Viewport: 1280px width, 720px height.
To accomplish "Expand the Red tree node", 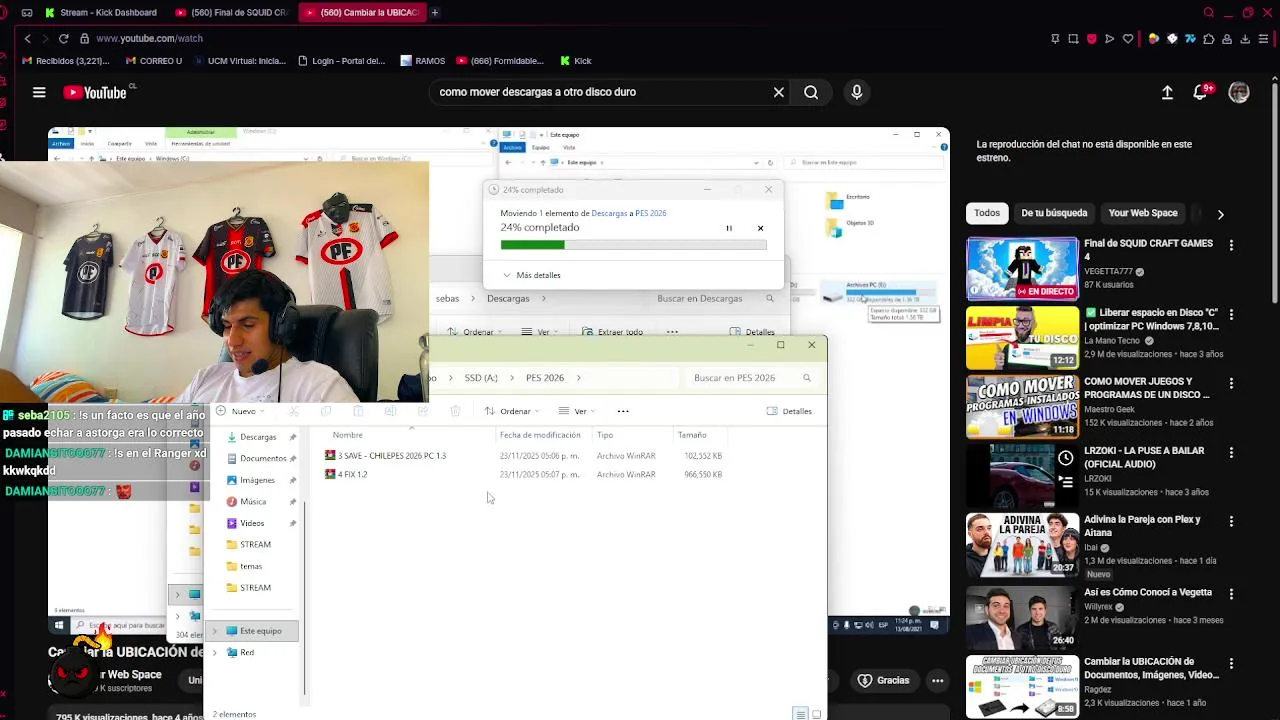I will (214, 652).
